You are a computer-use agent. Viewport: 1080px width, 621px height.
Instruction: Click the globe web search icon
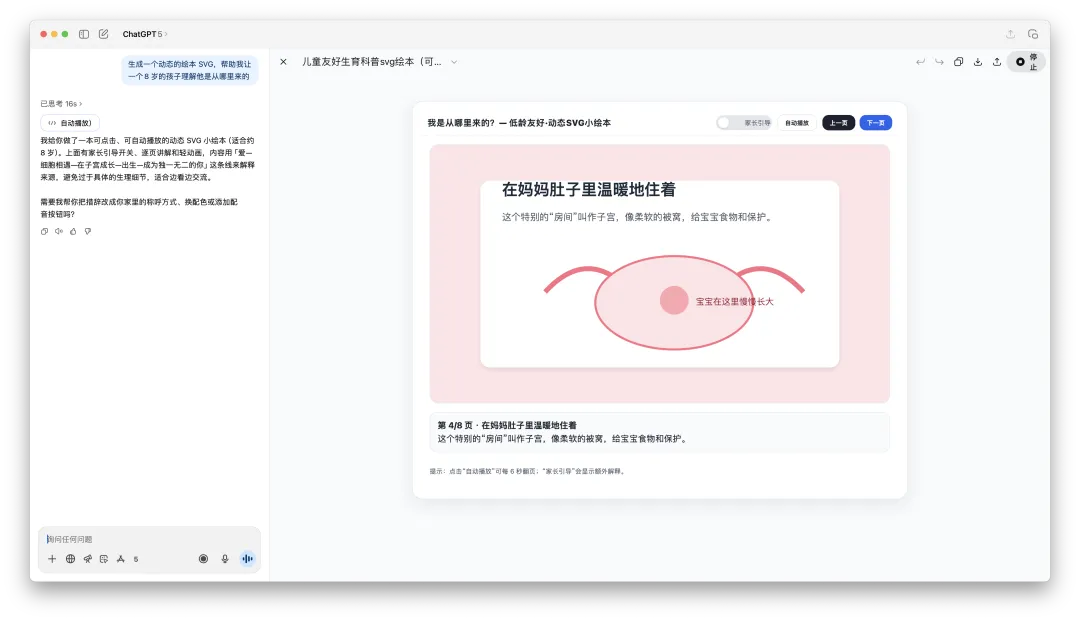(70, 559)
